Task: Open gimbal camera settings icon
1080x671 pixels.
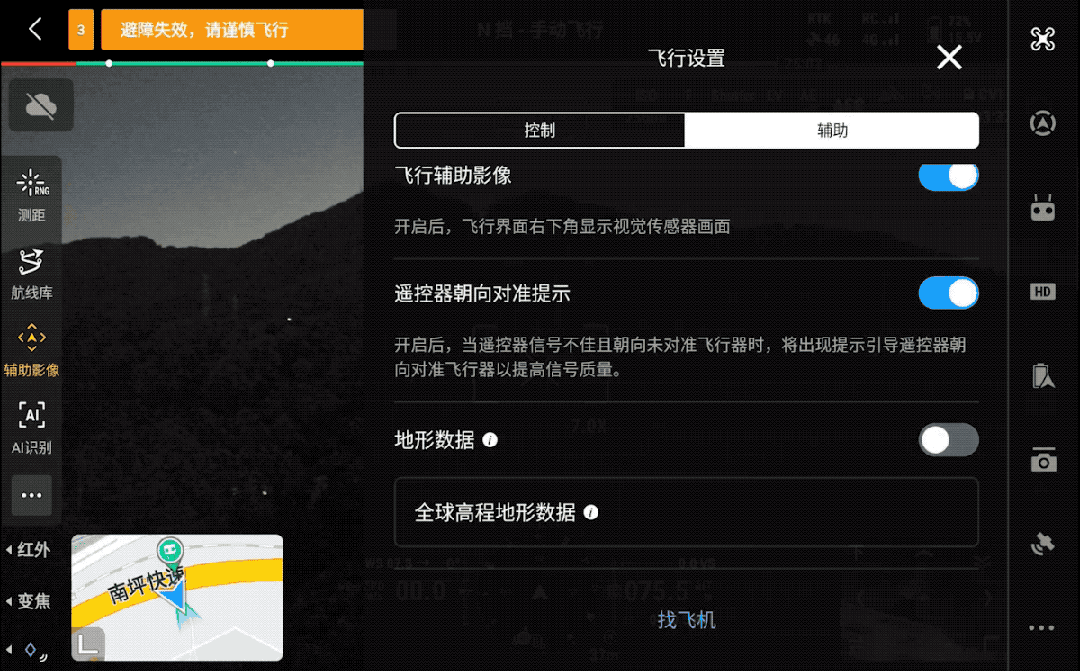Action: (x=1042, y=460)
